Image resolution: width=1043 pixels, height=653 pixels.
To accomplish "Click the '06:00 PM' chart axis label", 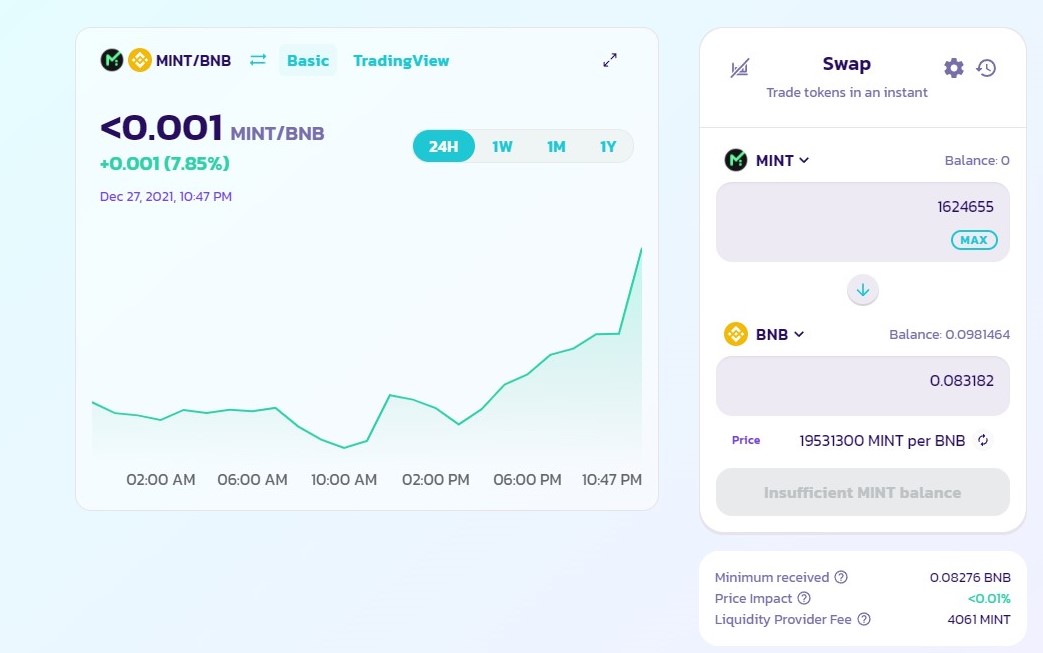I will (x=527, y=479).
